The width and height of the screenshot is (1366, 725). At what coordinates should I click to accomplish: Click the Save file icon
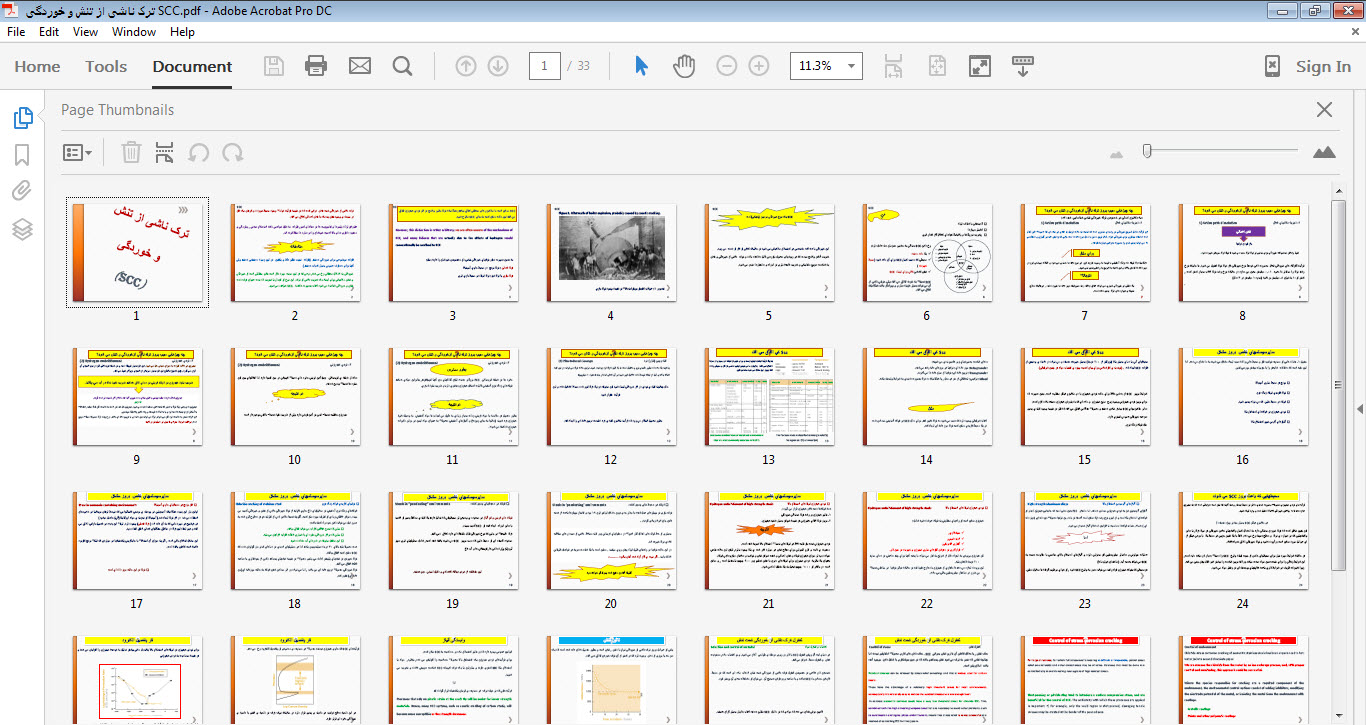tap(273, 66)
